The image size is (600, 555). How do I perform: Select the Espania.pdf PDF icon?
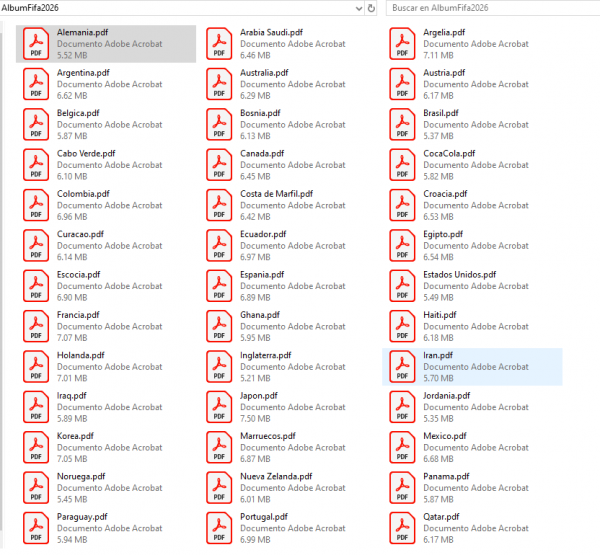click(x=219, y=286)
